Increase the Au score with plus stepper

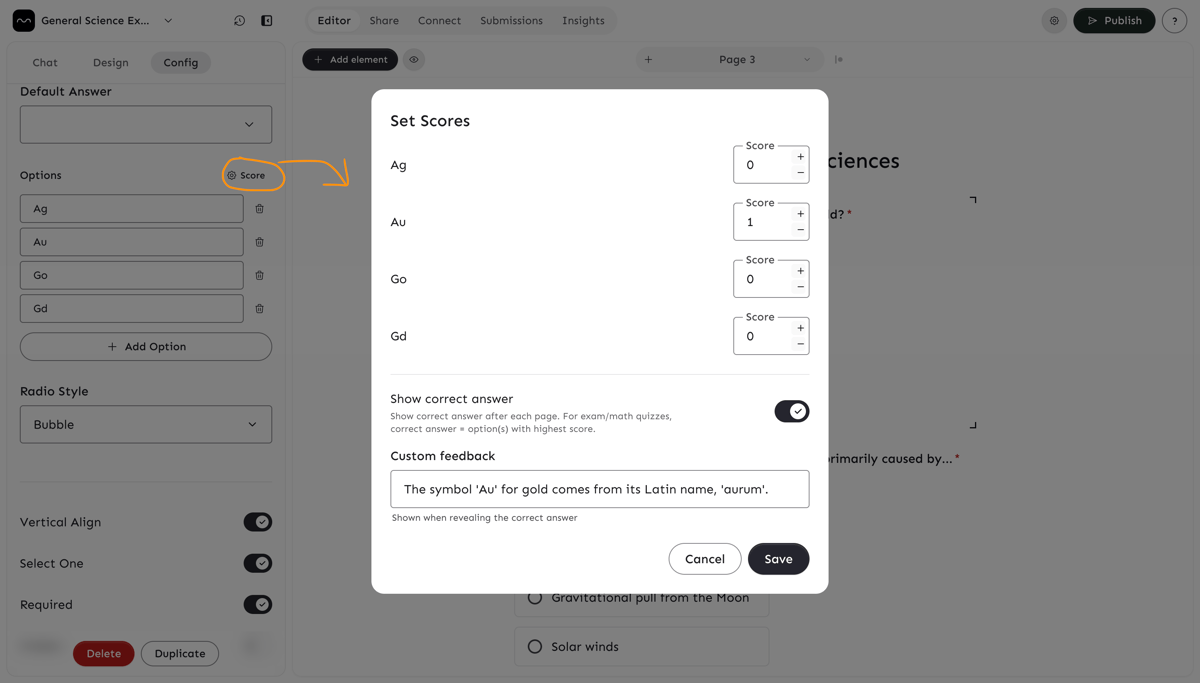tap(800, 214)
